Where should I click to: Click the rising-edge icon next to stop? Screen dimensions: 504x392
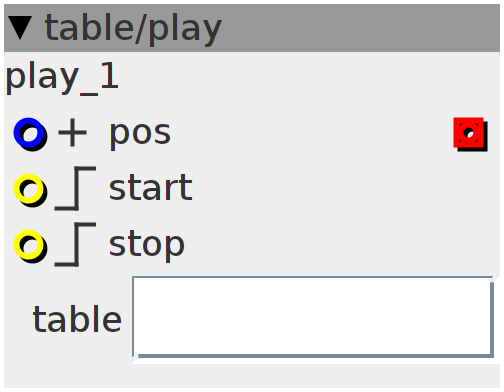[x=76, y=245]
